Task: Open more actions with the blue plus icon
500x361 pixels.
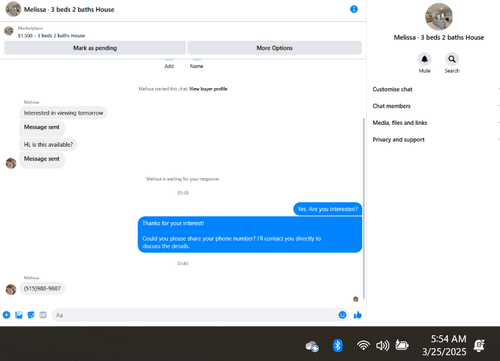Action: point(6,315)
